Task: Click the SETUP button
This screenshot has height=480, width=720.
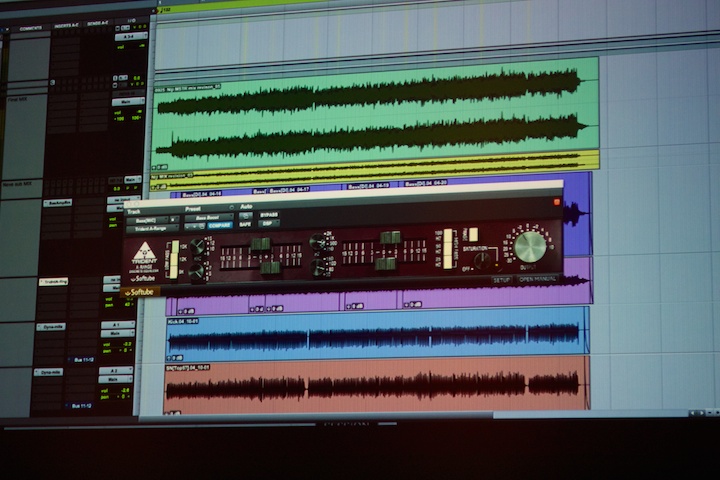Action: (502, 280)
